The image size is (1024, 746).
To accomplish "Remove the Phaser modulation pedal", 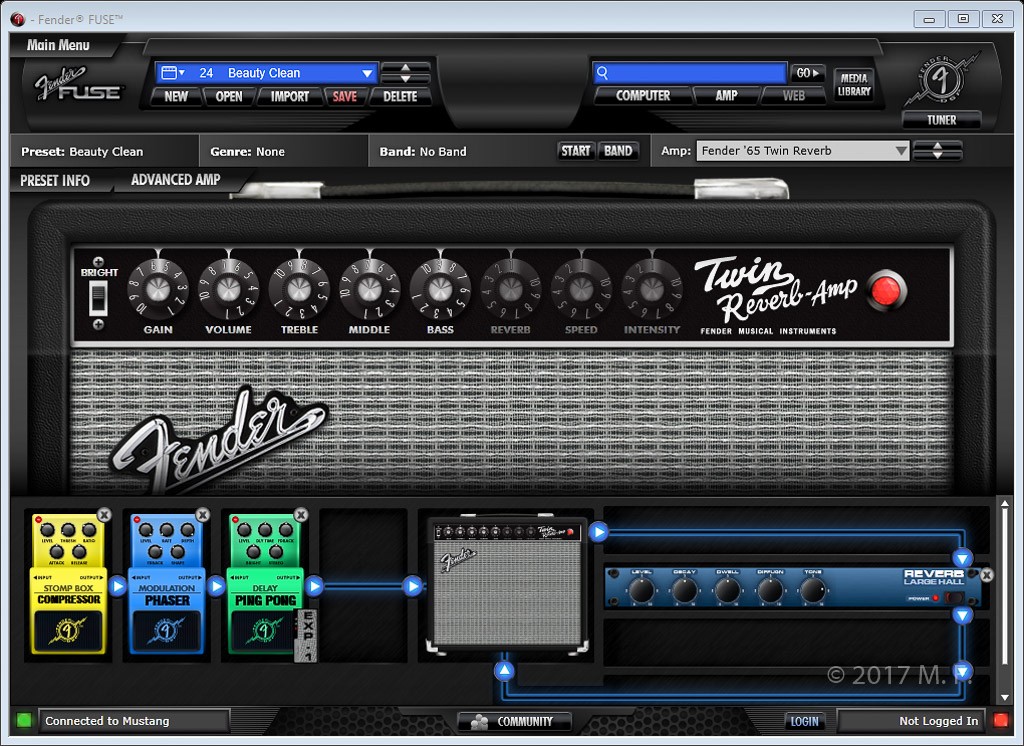I will [x=202, y=515].
